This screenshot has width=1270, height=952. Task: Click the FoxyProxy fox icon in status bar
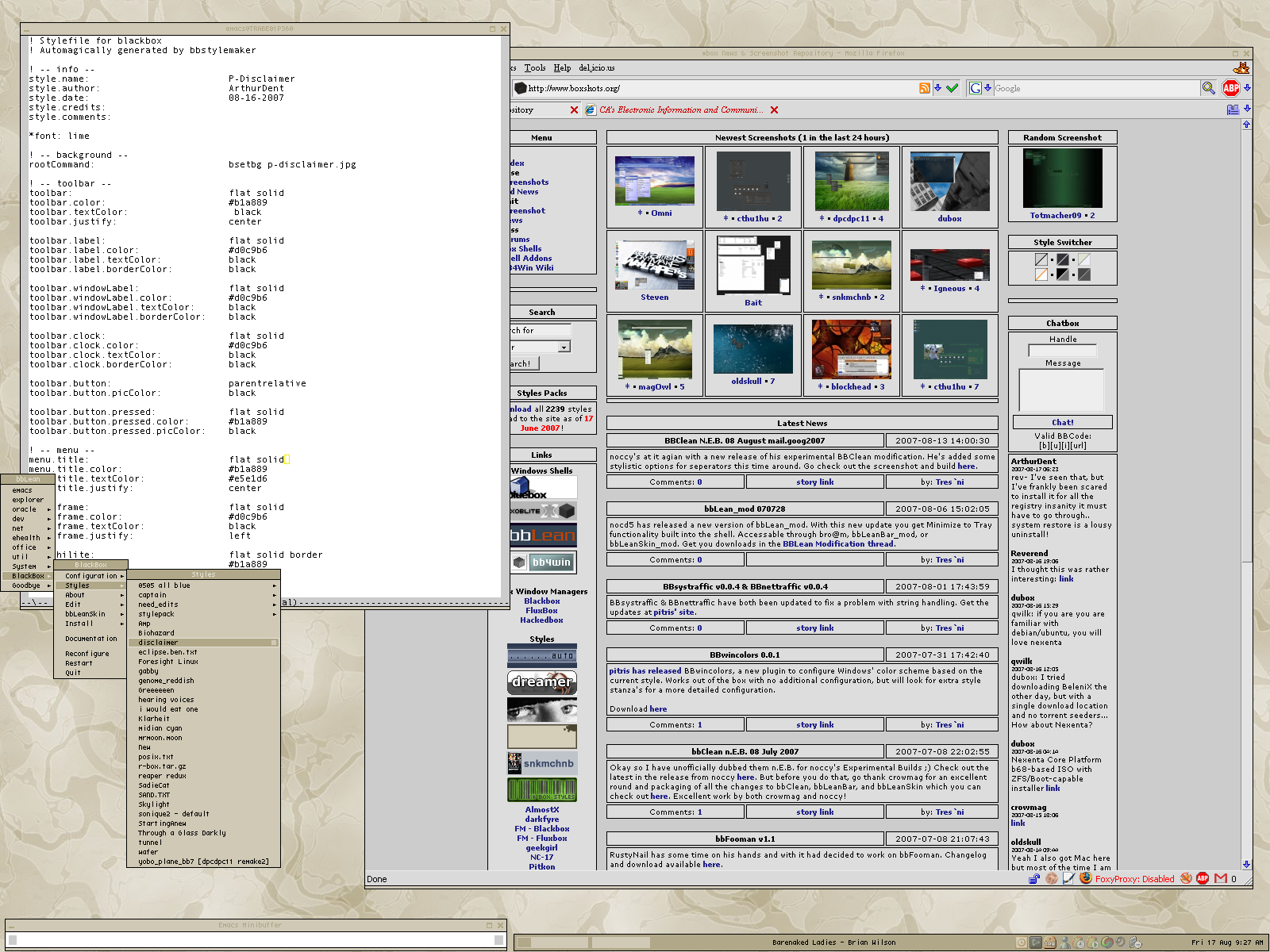[1085, 878]
